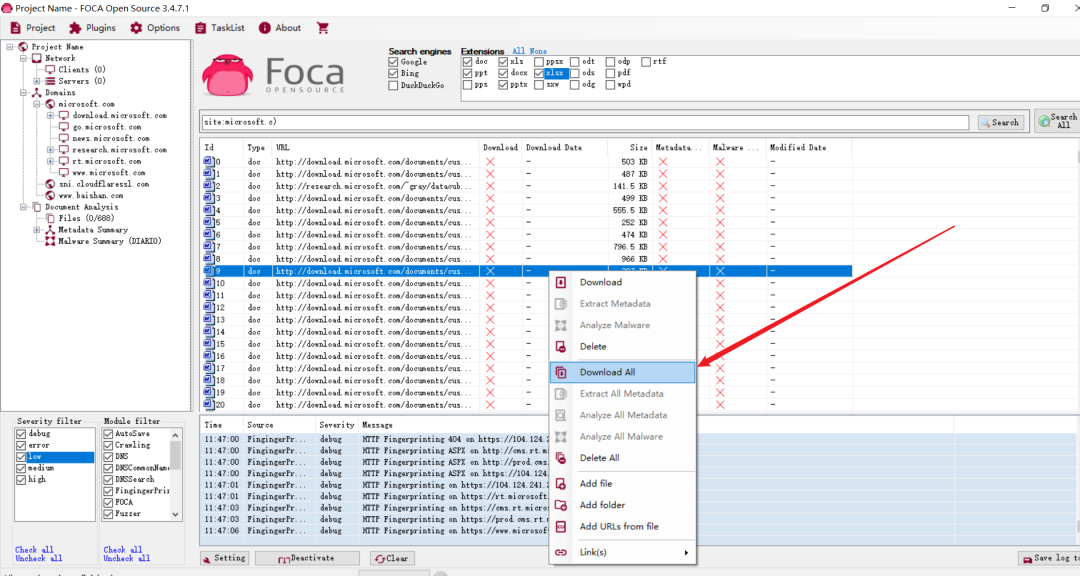The width and height of the screenshot is (1080, 576).
Task: Open the Options menu
Action: pyautogui.click(x=155, y=28)
